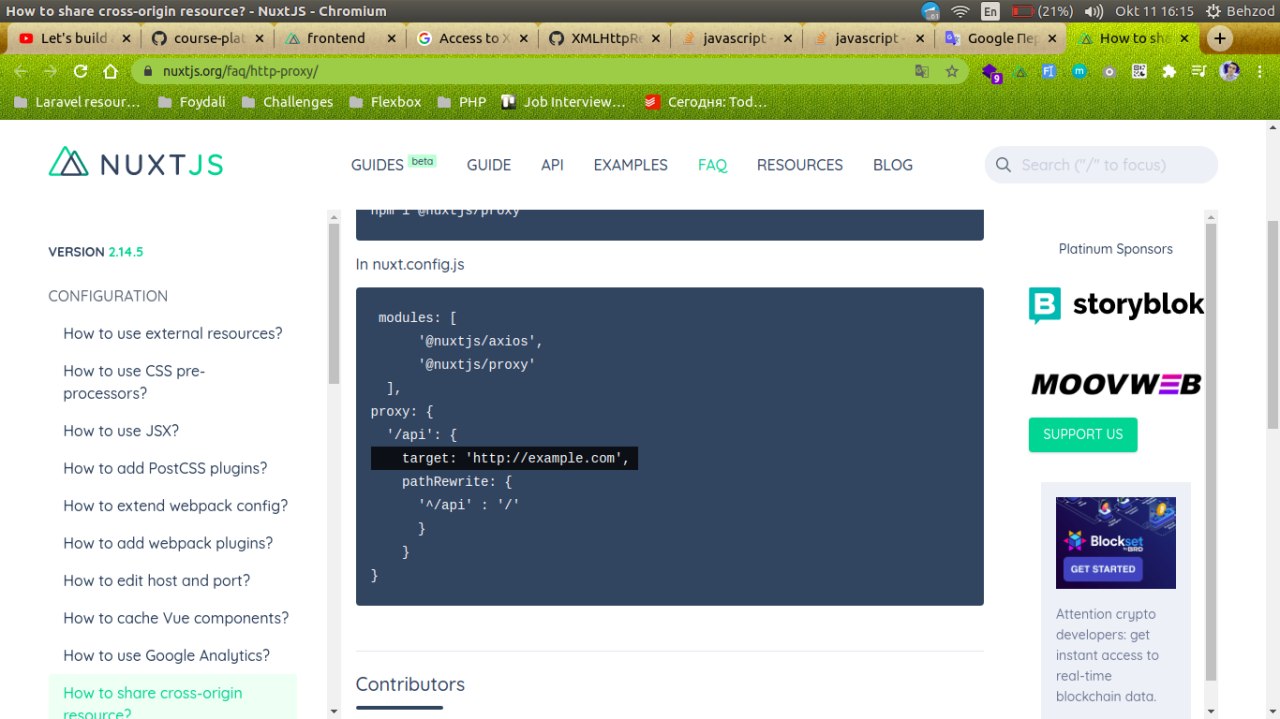Open the purple extension with badge 9
Image resolution: width=1280 pixels, height=719 pixels.
[991, 73]
